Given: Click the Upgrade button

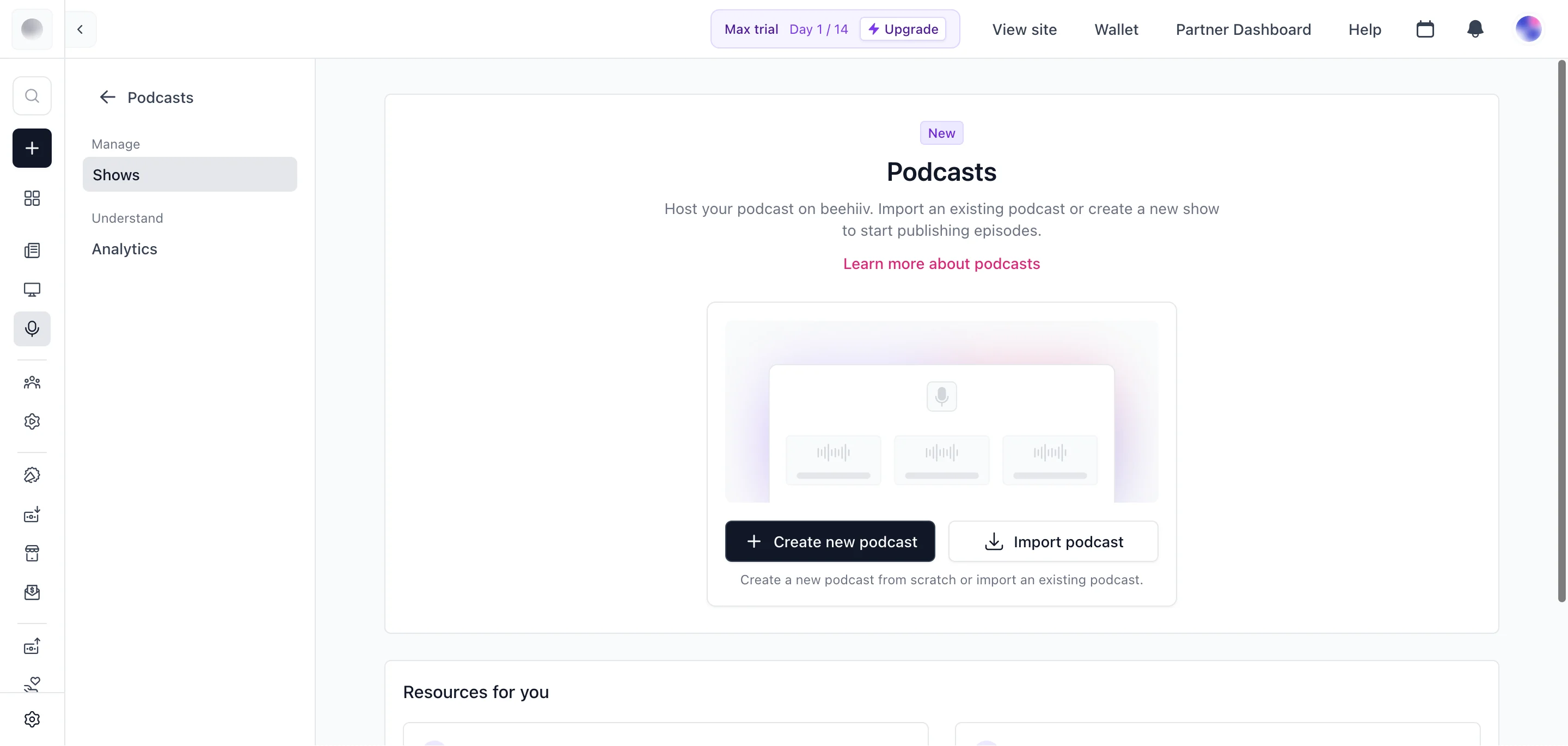Looking at the screenshot, I should (902, 29).
